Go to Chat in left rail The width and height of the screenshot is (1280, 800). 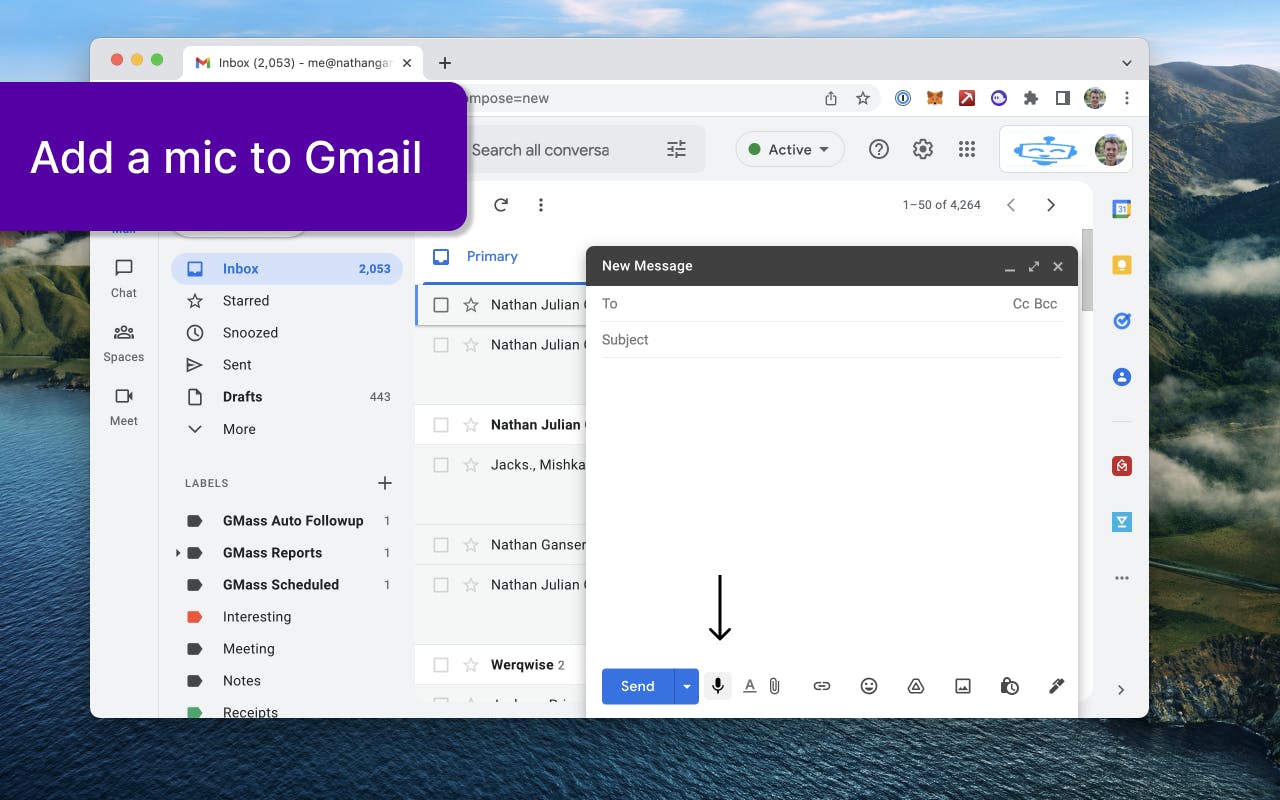click(124, 278)
